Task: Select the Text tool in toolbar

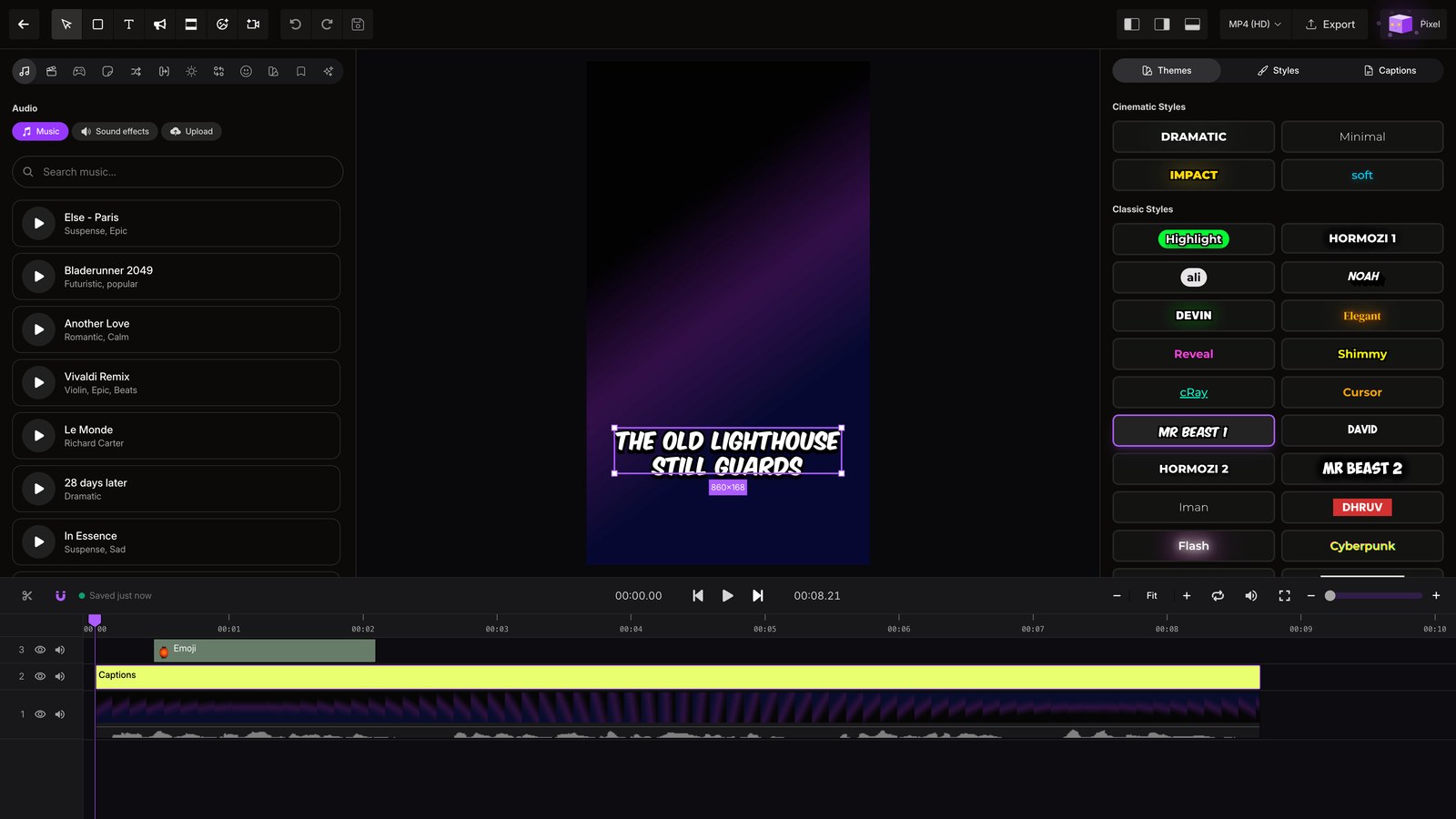Action: (128, 25)
